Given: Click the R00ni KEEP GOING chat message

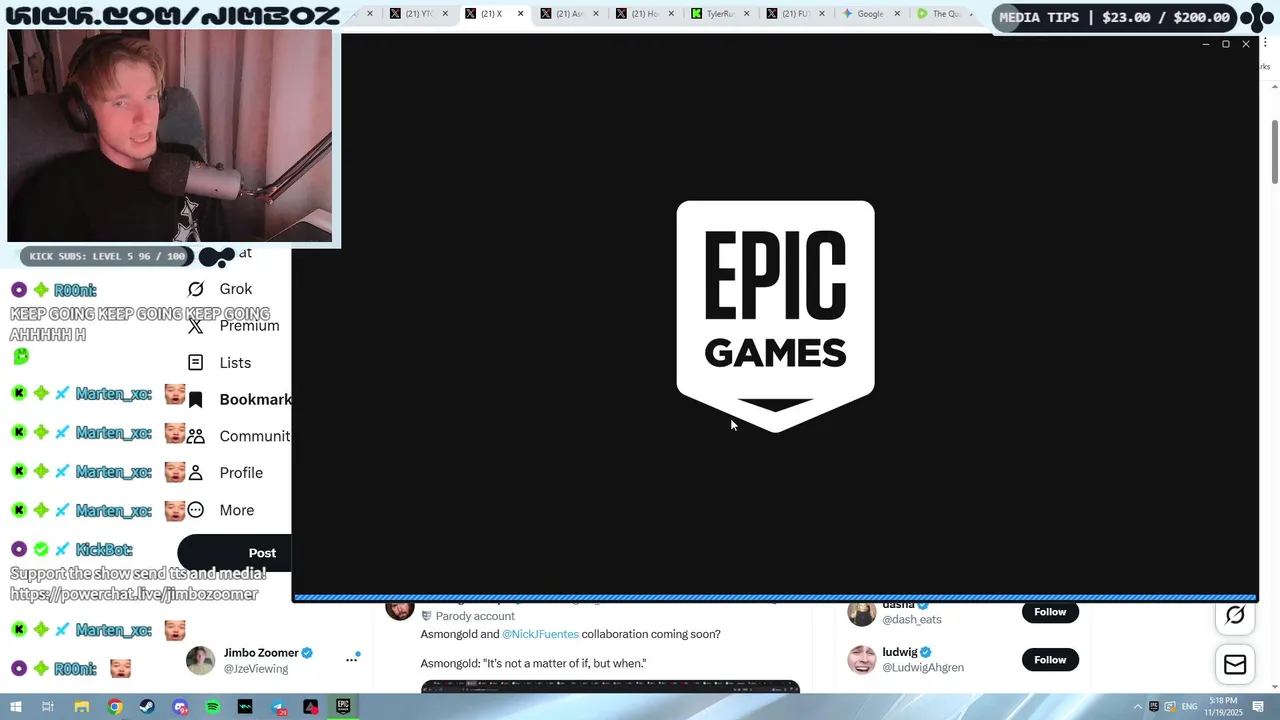Looking at the screenshot, I should pyautogui.click(x=140, y=324).
